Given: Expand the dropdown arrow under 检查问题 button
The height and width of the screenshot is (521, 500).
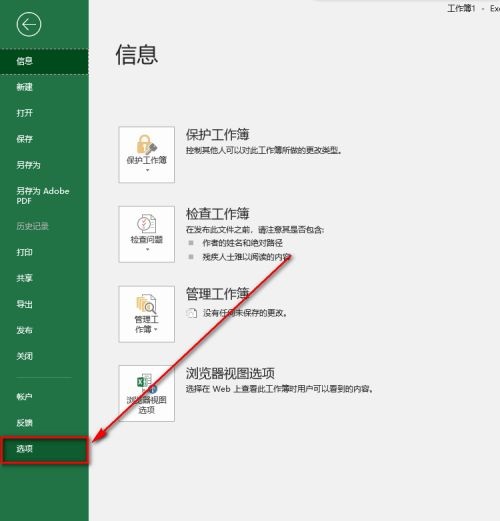Looking at the screenshot, I should coord(147,249).
